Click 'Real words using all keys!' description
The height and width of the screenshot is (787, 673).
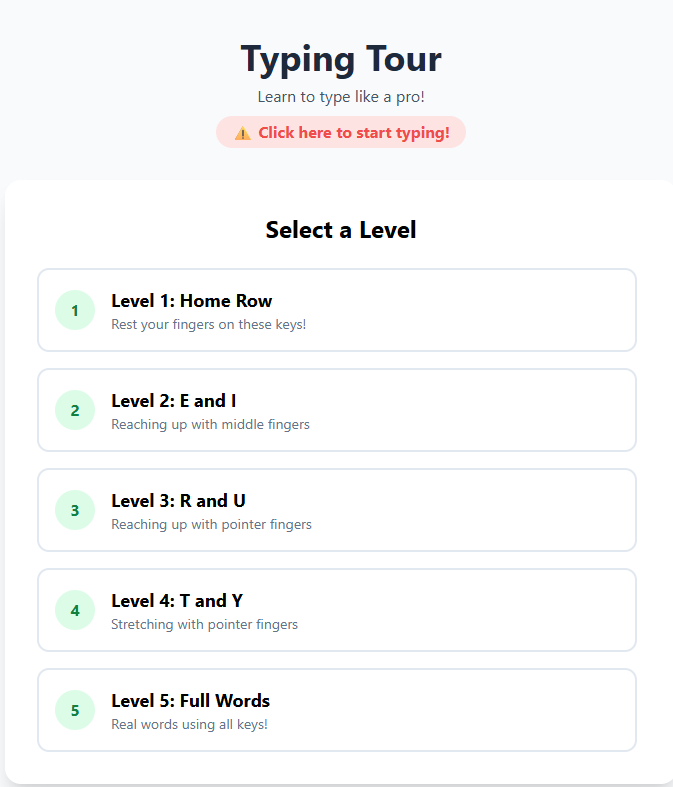(x=189, y=725)
